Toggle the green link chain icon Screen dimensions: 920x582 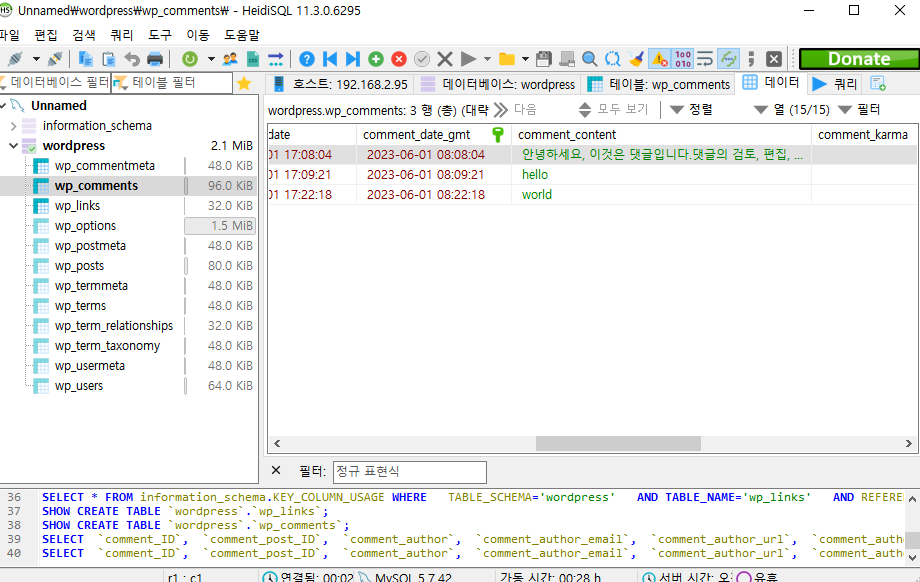tap(728, 59)
